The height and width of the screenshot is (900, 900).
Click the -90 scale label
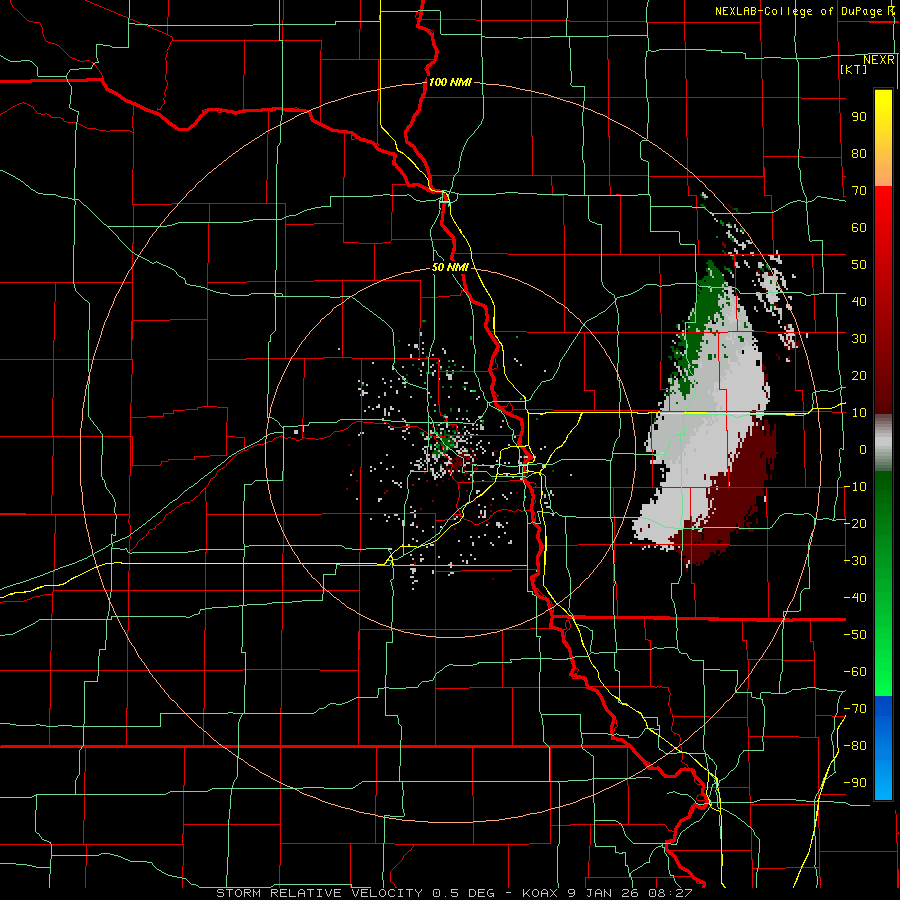coord(856,783)
